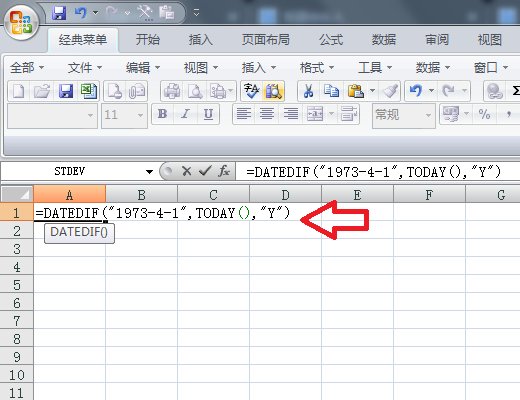Open the Name Box dropdown arrow
The width and height of the screenshot is (520, 400).
[149, 172]
